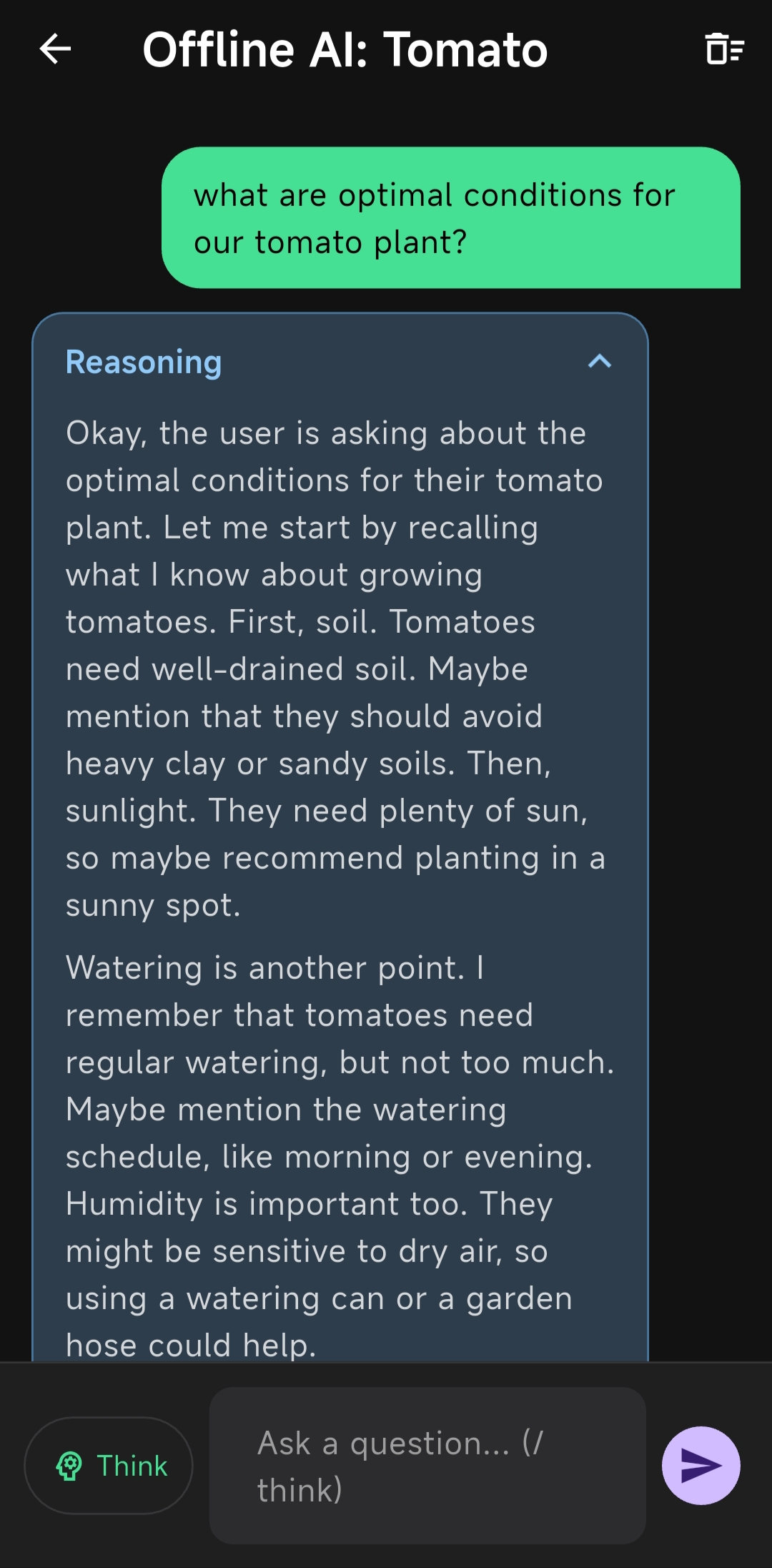Click the "Think" text label

132,1466
